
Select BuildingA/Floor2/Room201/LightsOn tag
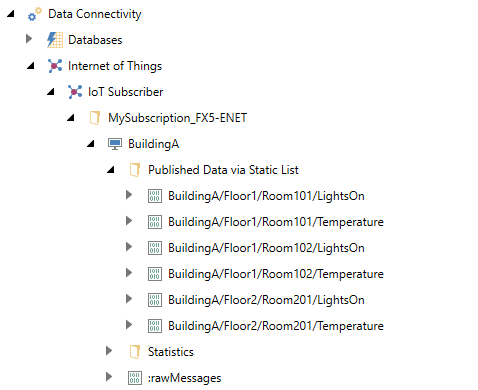266,300
